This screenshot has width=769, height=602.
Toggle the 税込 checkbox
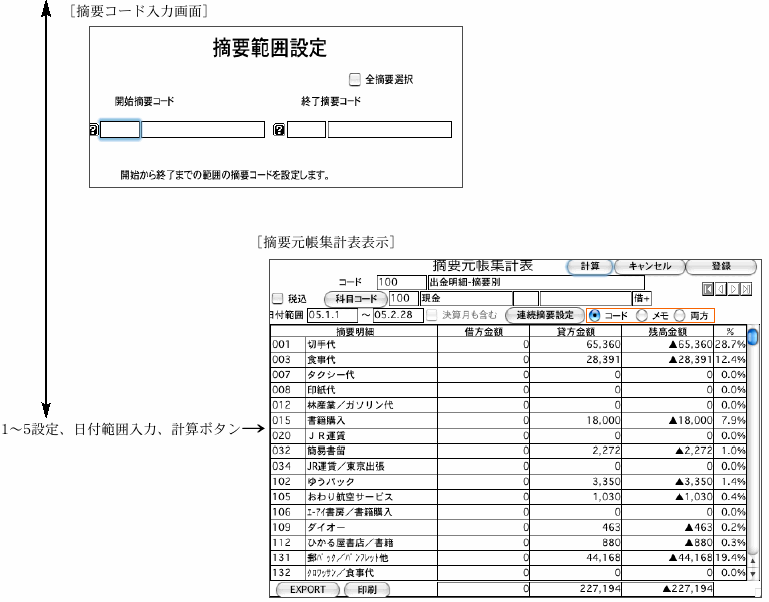click(278, 298)
